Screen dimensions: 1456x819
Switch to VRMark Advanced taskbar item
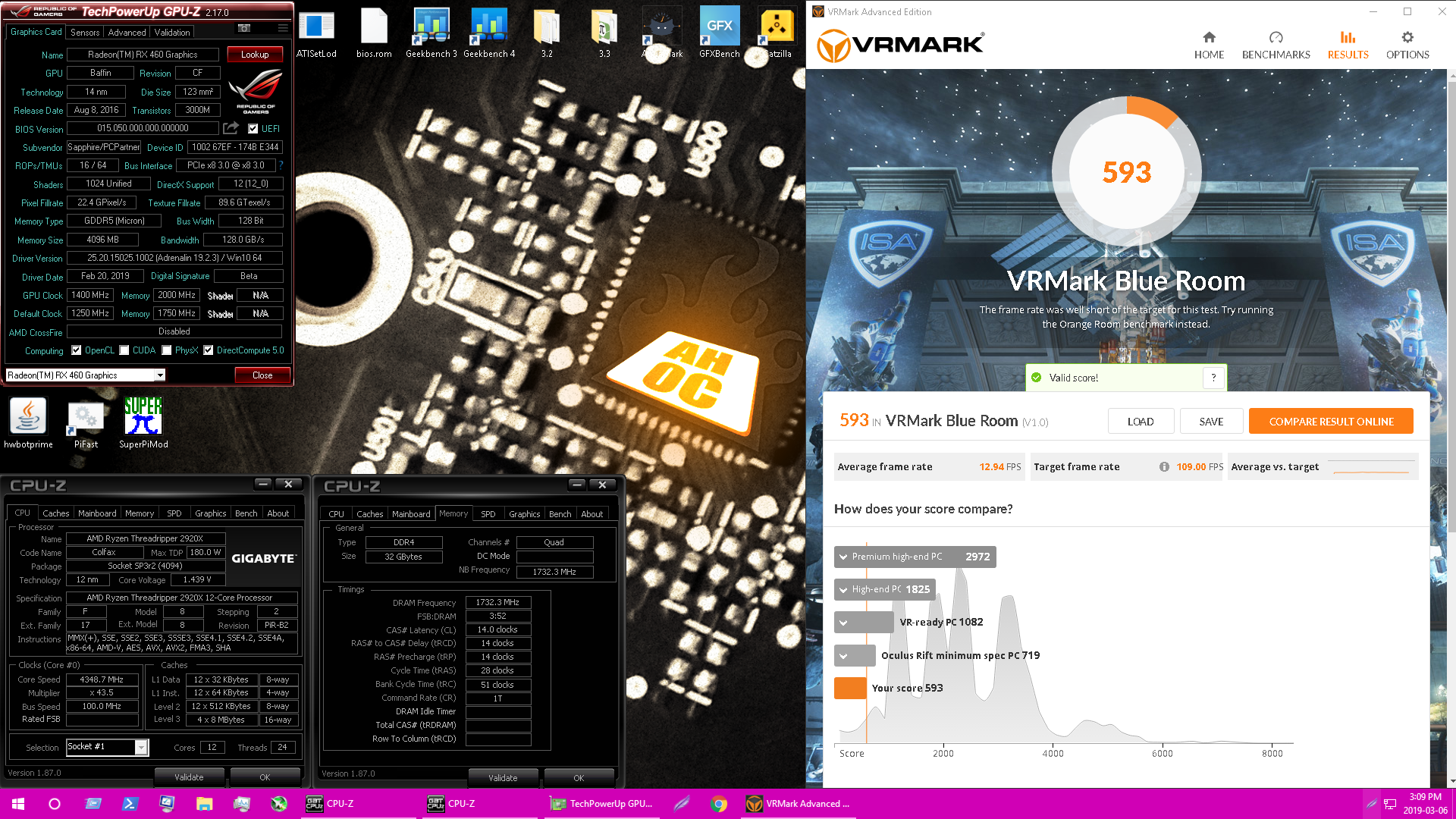coord(799,804)
